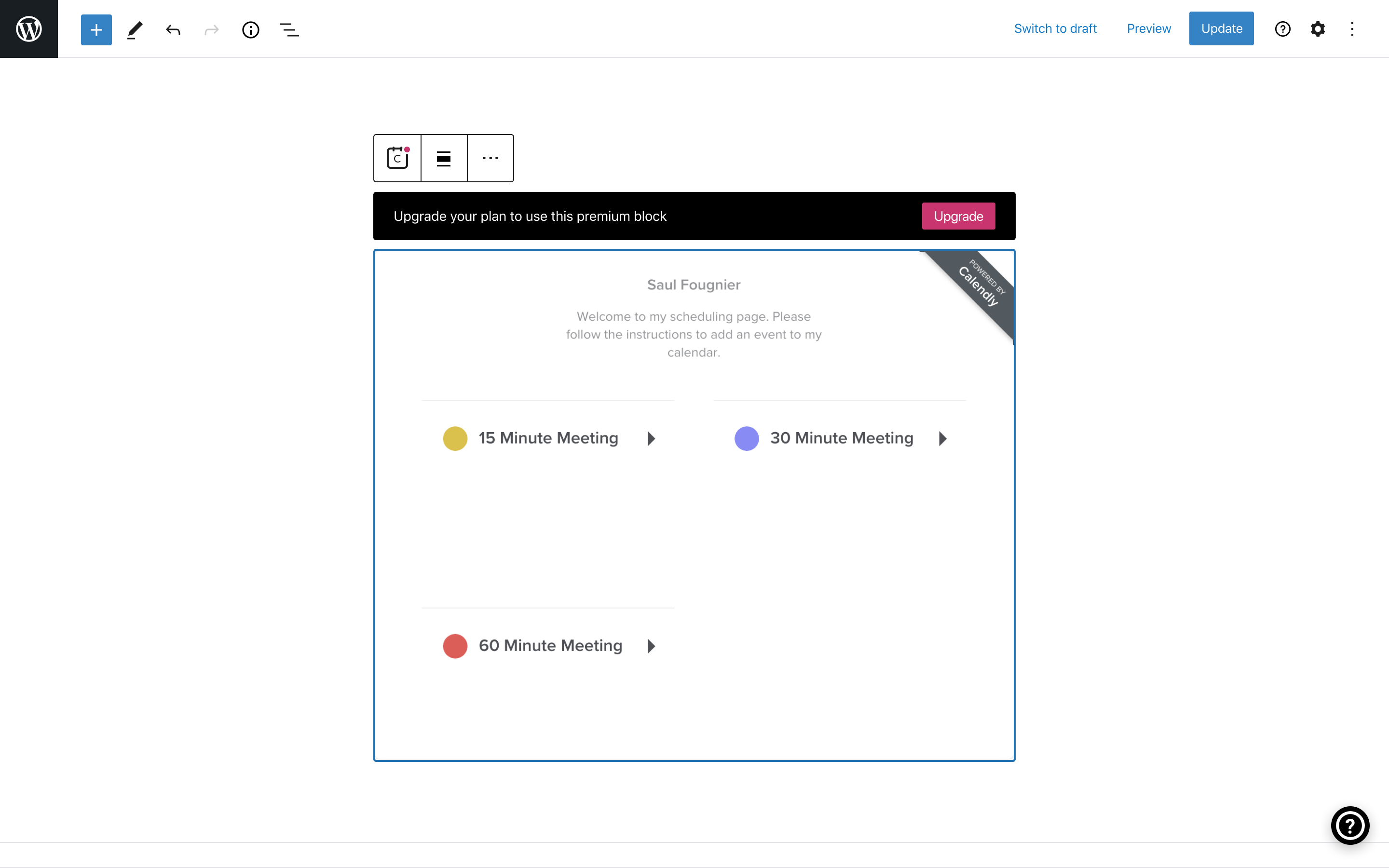Image resolution: width=1389 pixels, height=868 pixels.
Task: Click the Redo arrow icon
Action: point(212,29)
